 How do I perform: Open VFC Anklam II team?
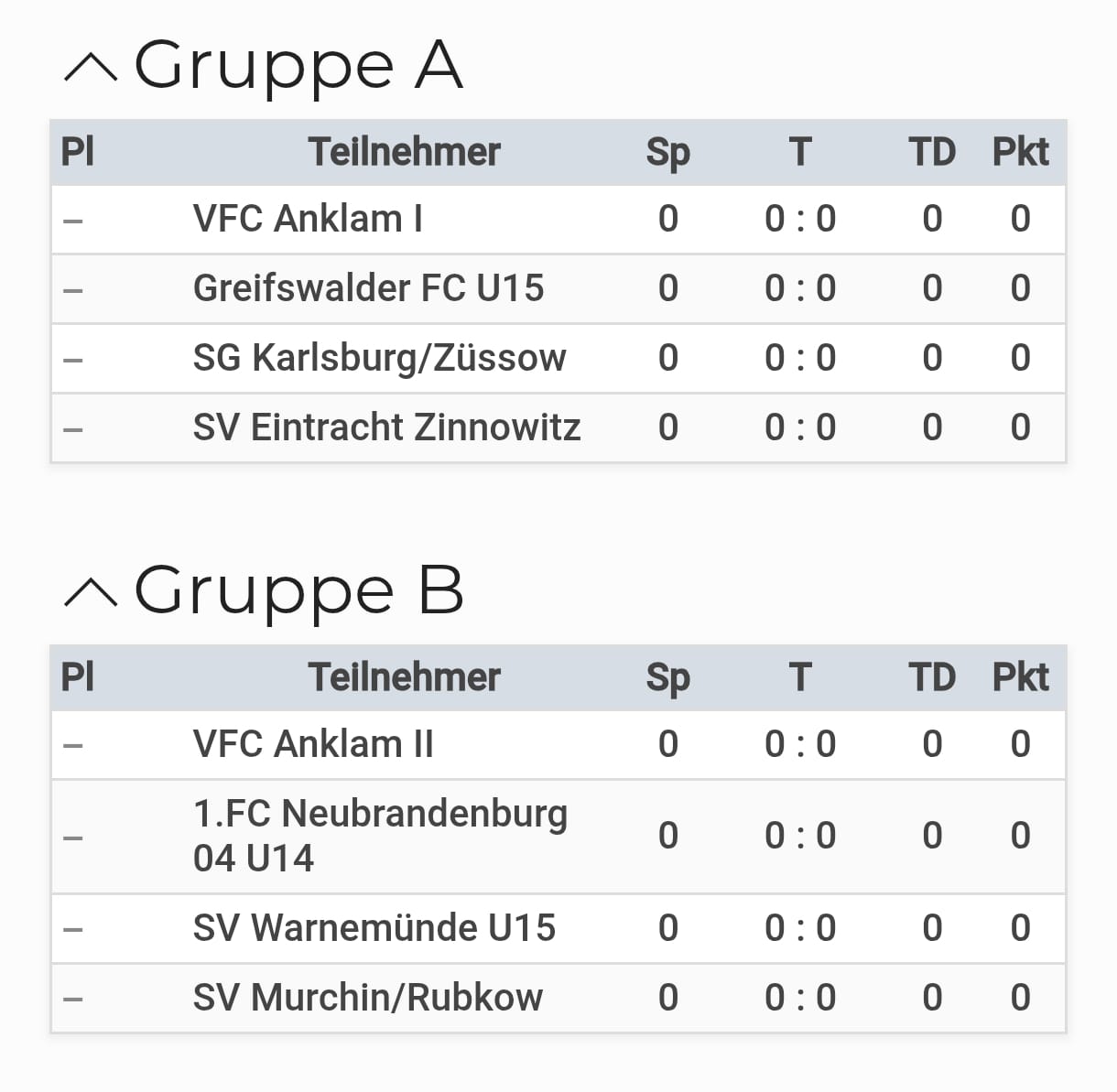click(313, 744)
